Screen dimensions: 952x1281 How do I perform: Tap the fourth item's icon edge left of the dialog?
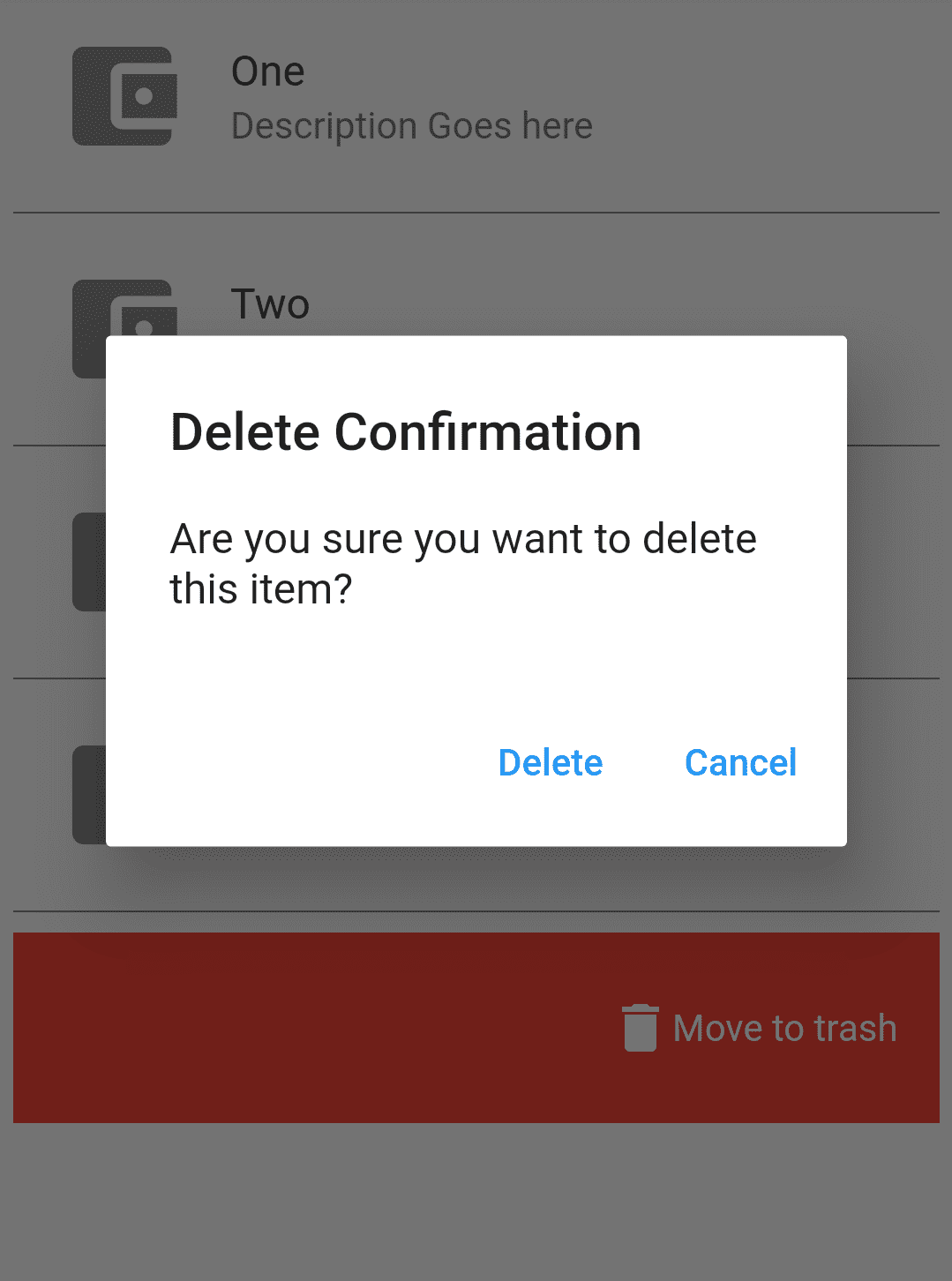pos(89,795)
